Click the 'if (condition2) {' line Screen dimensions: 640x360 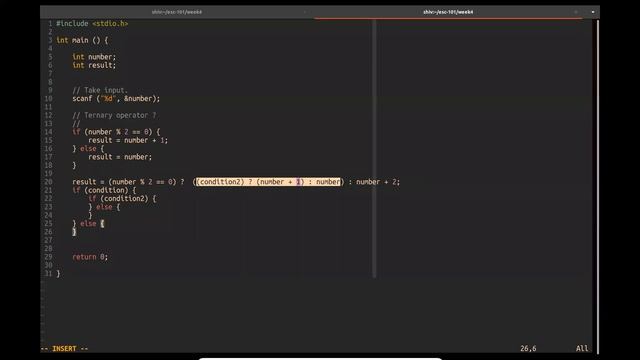coord(122,199)
